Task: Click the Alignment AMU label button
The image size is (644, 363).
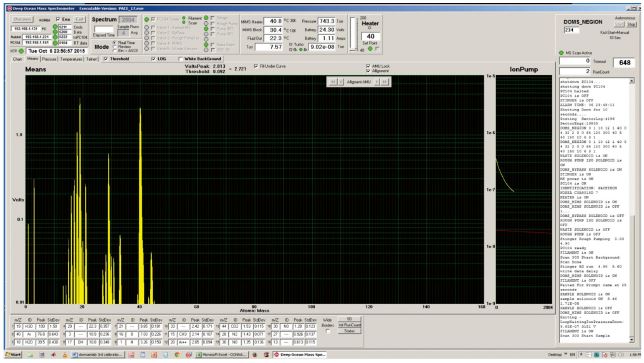Action: [359, 82]
